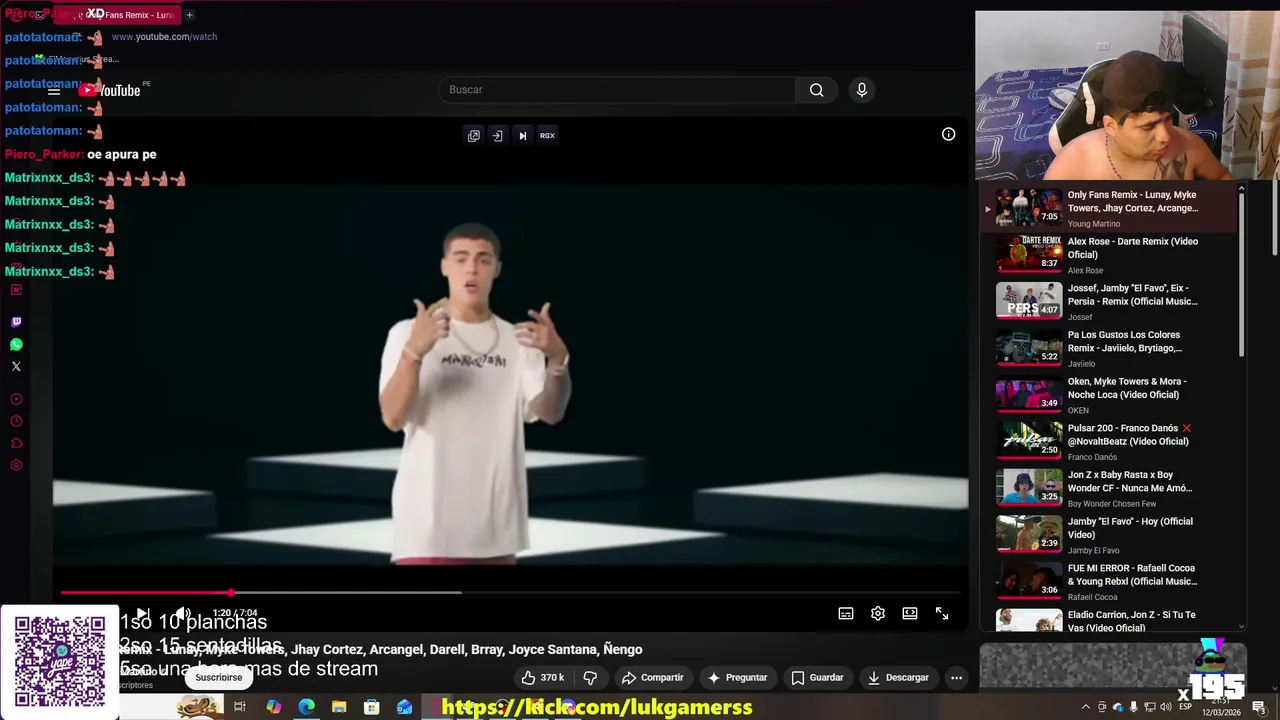Show the video info card icon

948,134
